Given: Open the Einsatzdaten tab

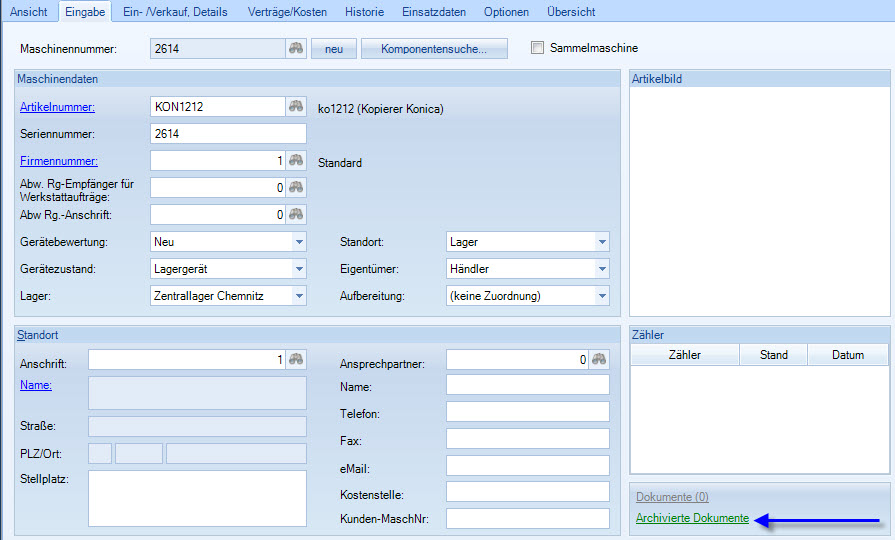Looking at the screenshot, I should coord(432,12).
